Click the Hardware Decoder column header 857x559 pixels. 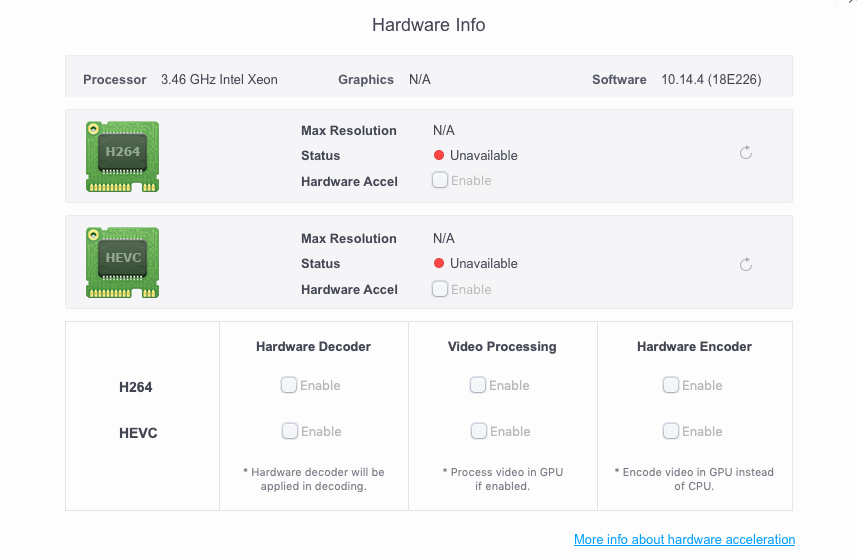click(x=313, y=346)
